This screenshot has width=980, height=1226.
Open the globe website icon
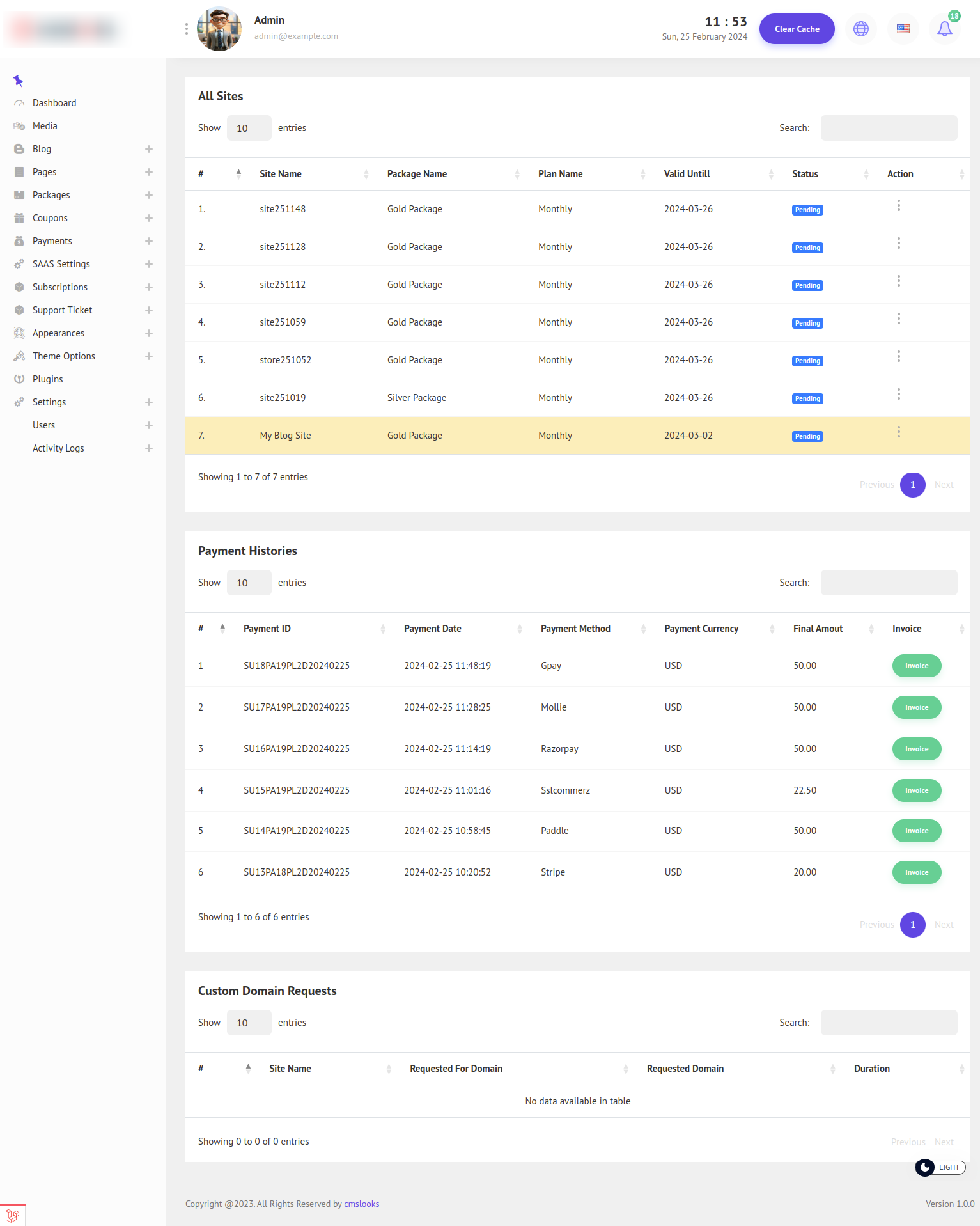click(860, 29)
